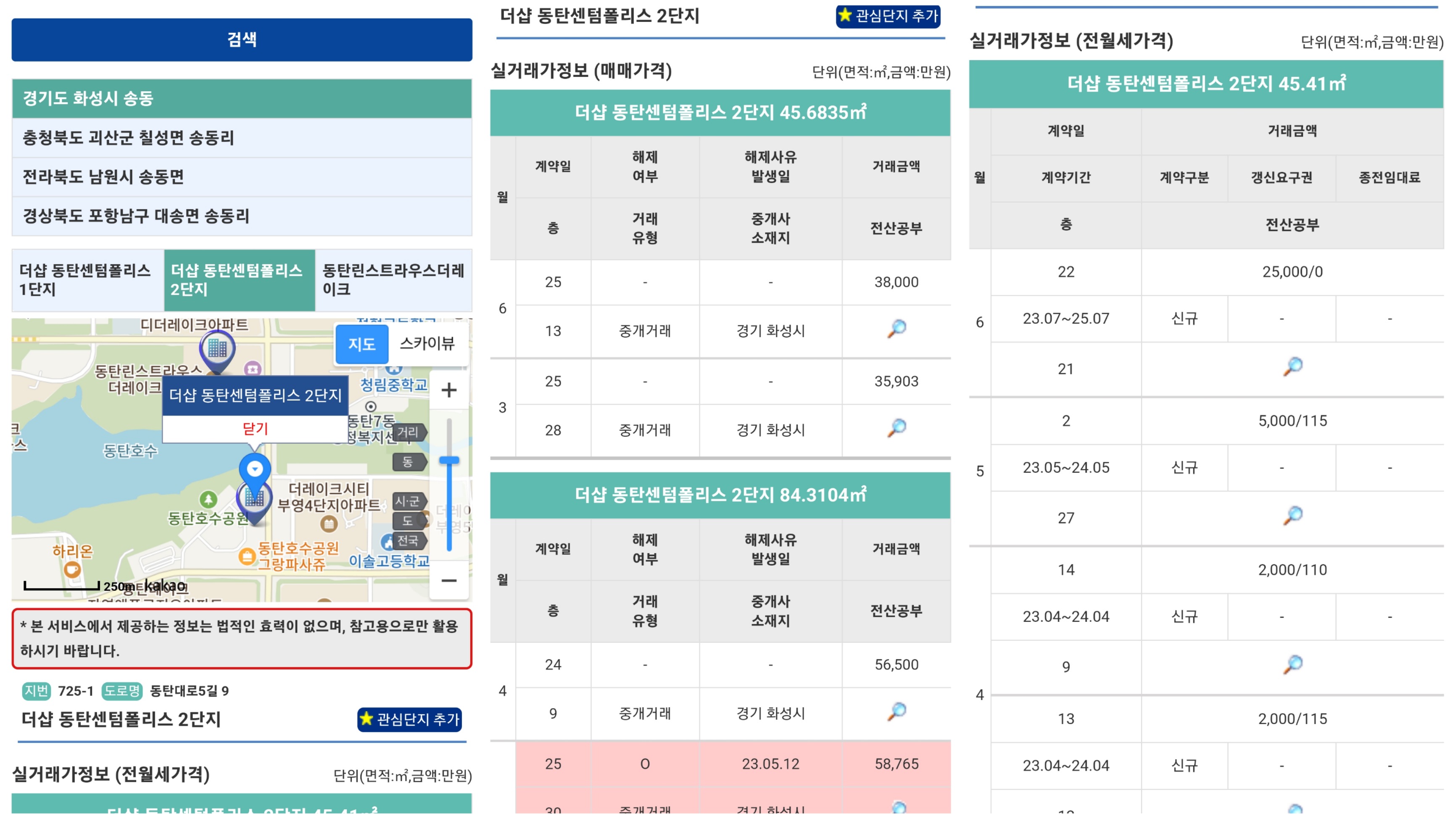Click the 84.3104㎡ sale table header
This screenshot has height=819, width=1456.
pyautogui.click(x=720, y=495)
